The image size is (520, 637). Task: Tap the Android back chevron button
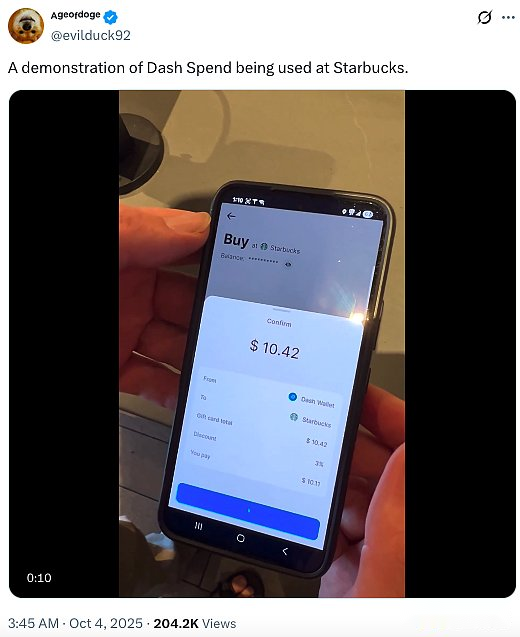click(x=285, y=551)
